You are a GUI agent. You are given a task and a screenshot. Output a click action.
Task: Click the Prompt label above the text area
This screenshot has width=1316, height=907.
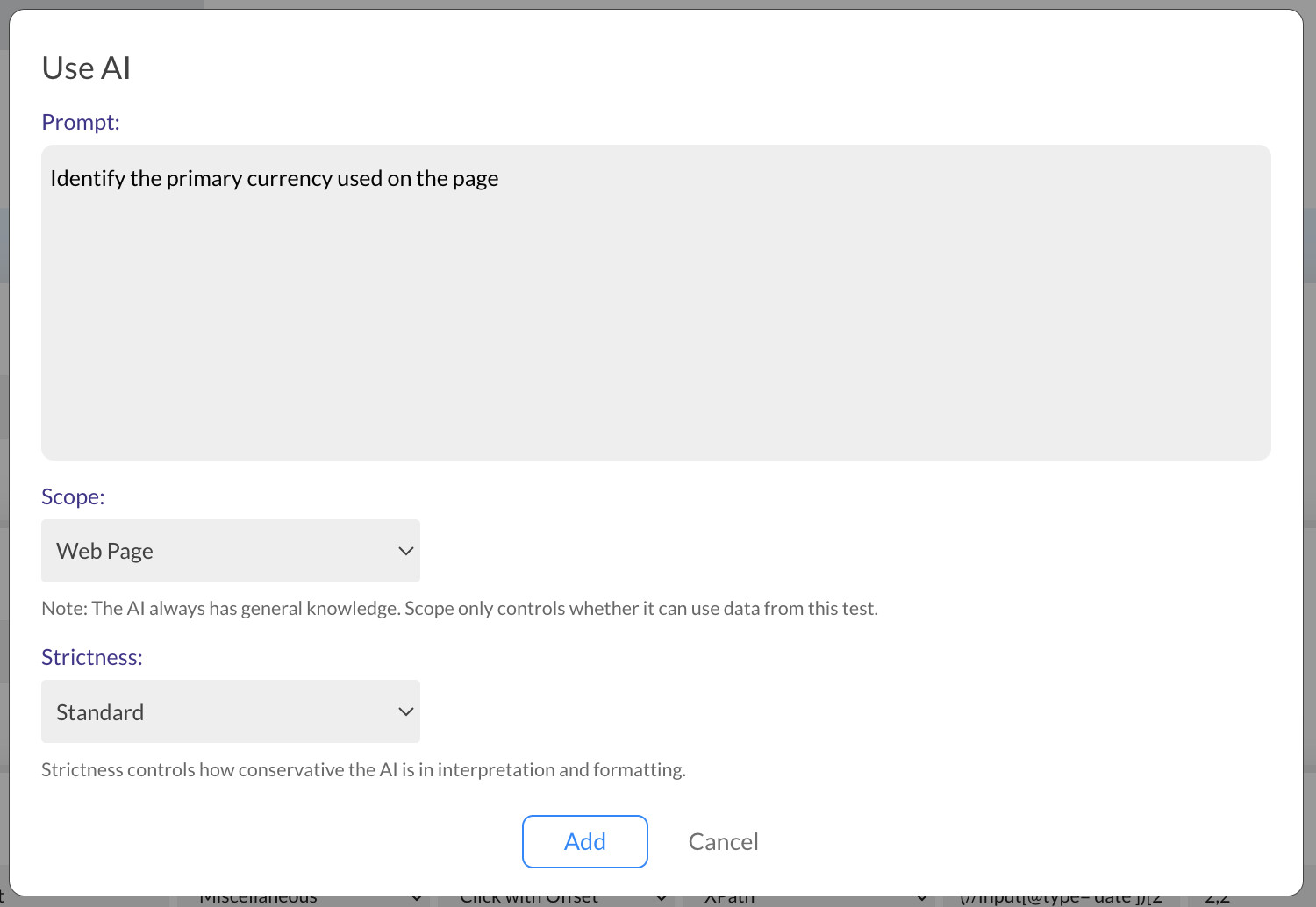pos(80,122)
